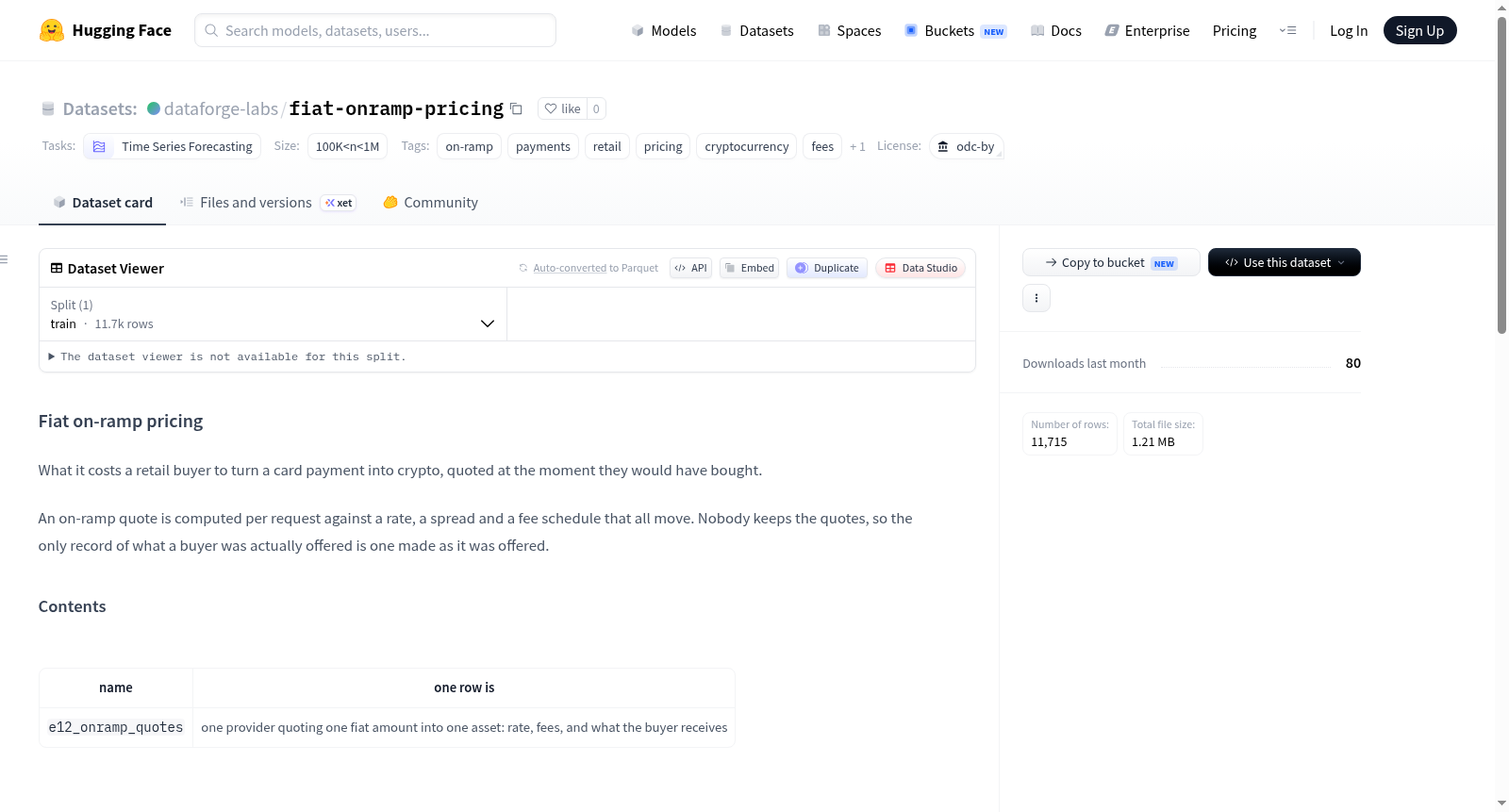Open the Buckets nav item

pos(955,30)
